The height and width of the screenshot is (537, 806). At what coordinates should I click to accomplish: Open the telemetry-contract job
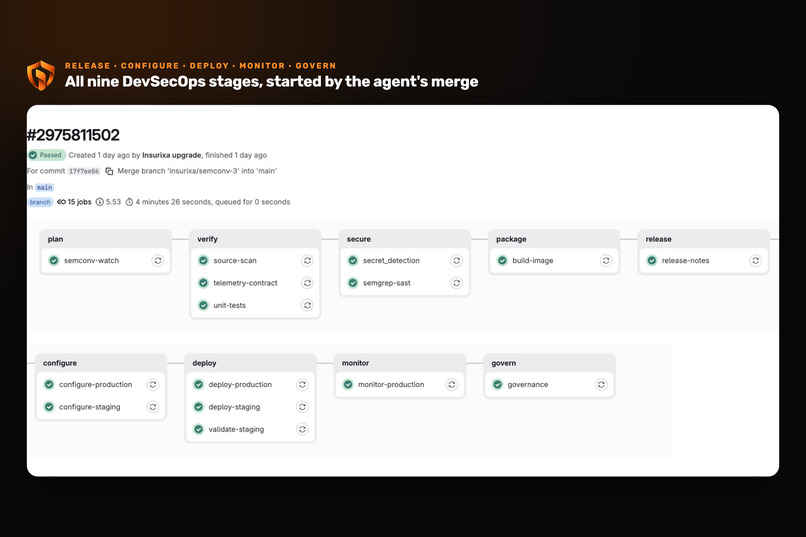pyautogui.click(x=246, y=283)
